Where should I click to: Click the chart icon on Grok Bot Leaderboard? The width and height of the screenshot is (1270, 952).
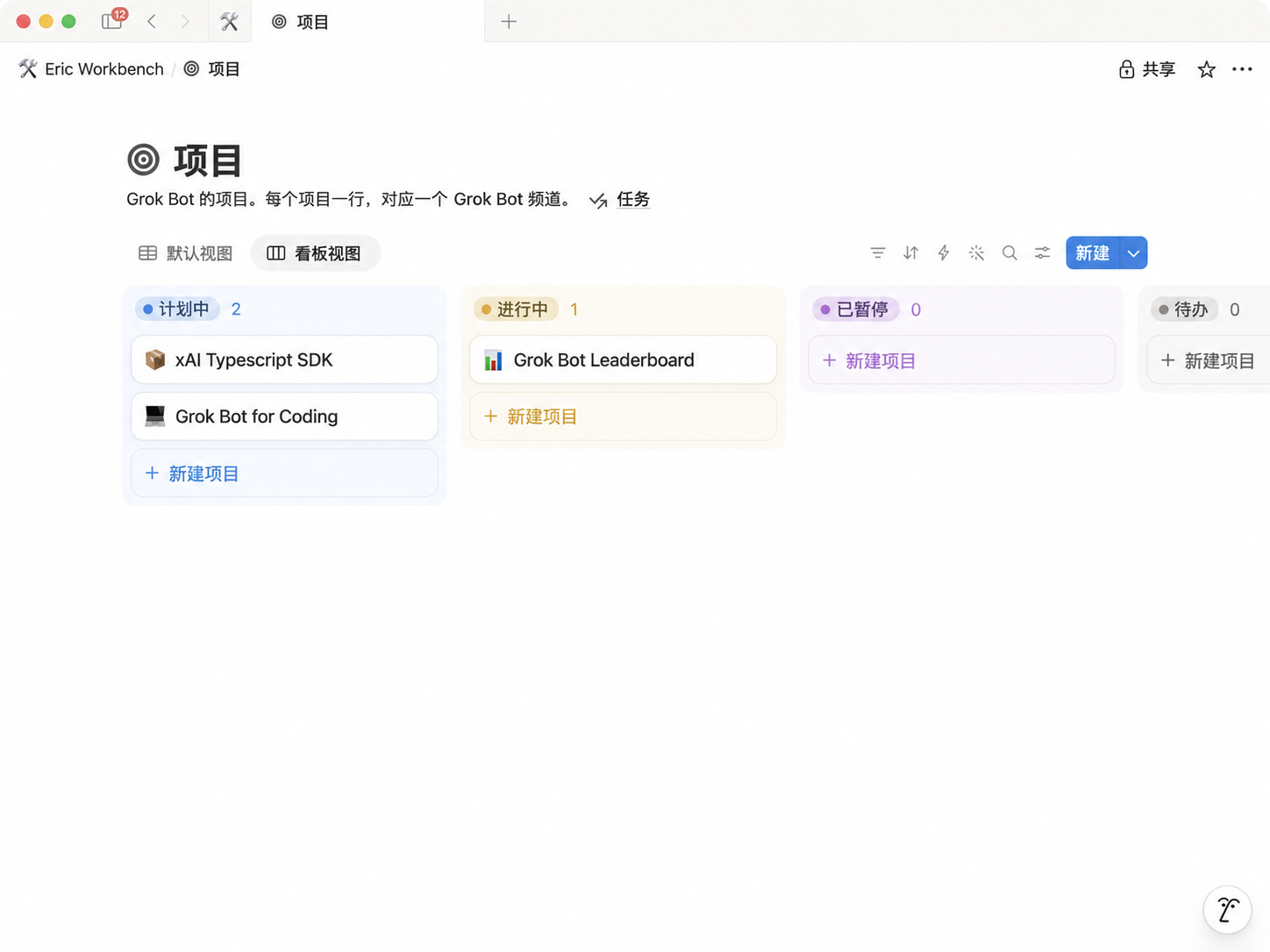click(x=494, y=360)
